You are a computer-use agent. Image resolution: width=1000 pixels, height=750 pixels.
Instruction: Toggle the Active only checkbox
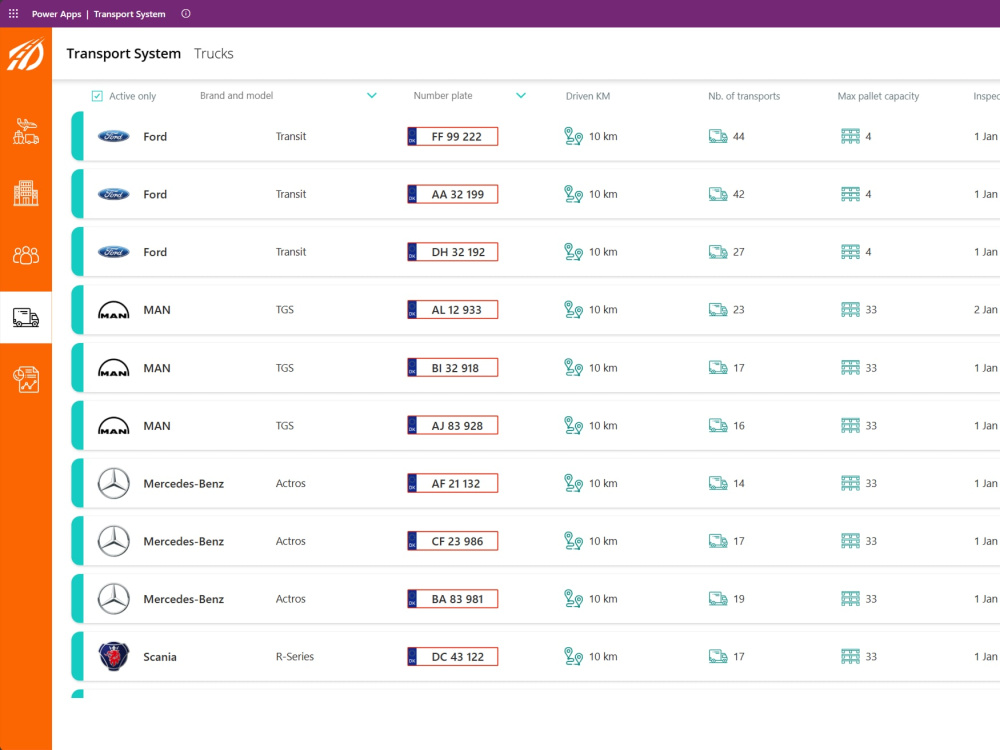[97, 96]
